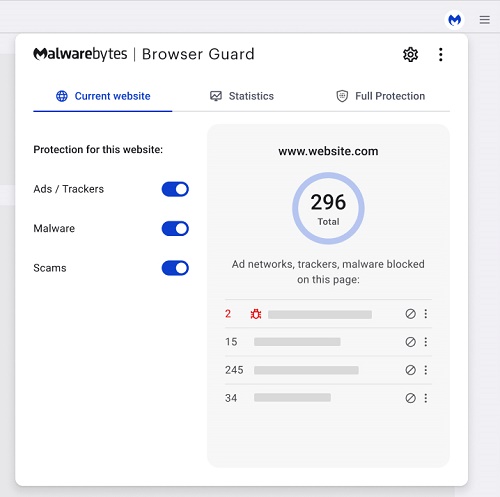
Task: Click the count 245 in blocked list
Action: pyautogui.click(x=234, y=370)
